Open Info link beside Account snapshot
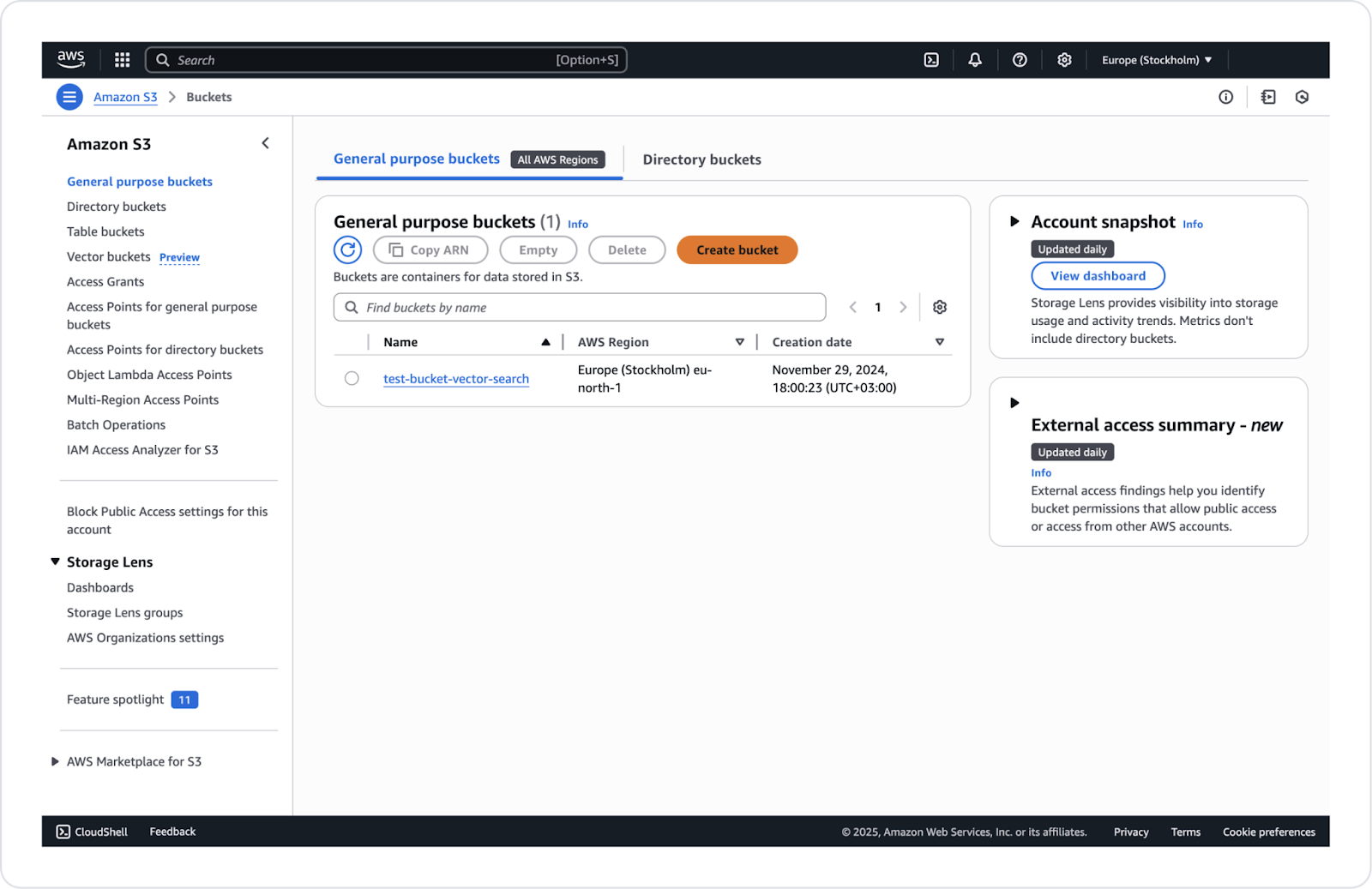The image size is (1372, 889). 1193,224
